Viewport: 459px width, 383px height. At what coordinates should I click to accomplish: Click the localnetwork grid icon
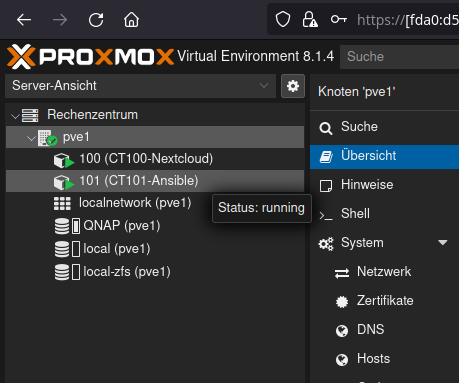pyautogui.click(x=62, y=203)
